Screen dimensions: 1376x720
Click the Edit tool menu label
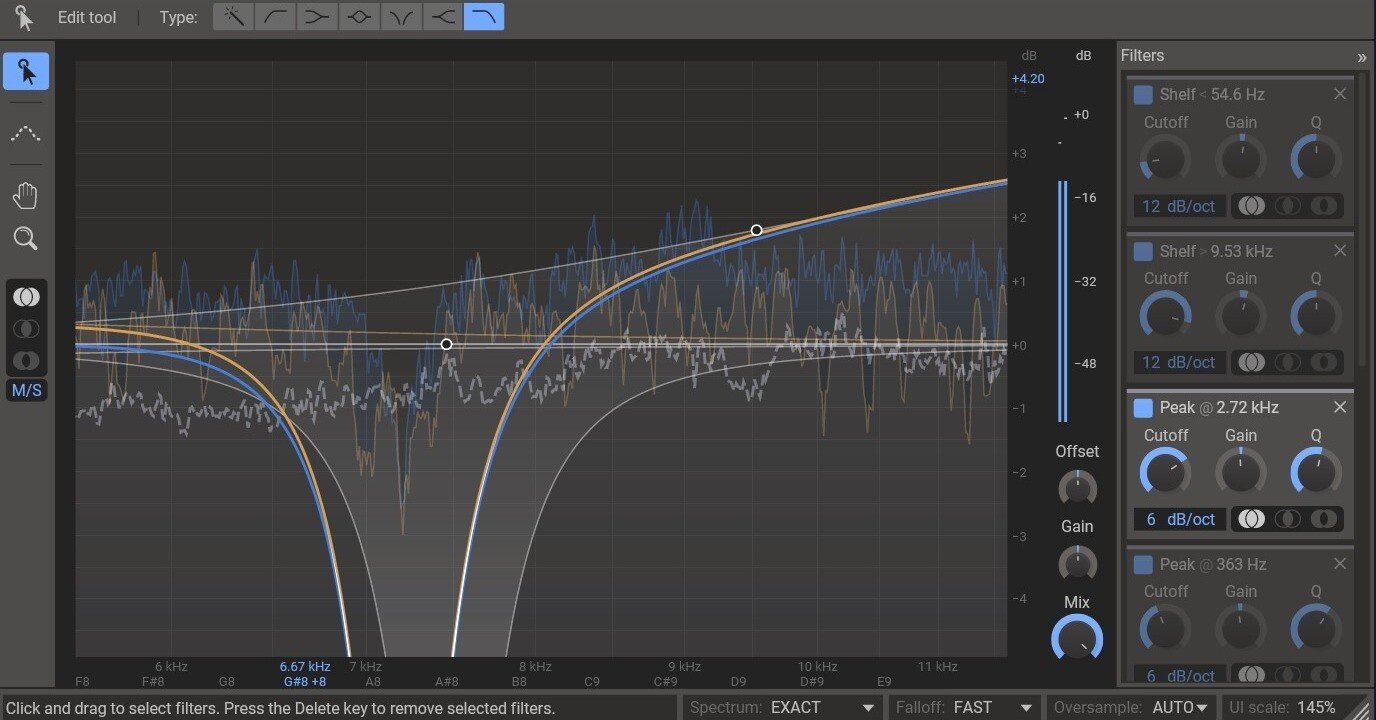87,17
